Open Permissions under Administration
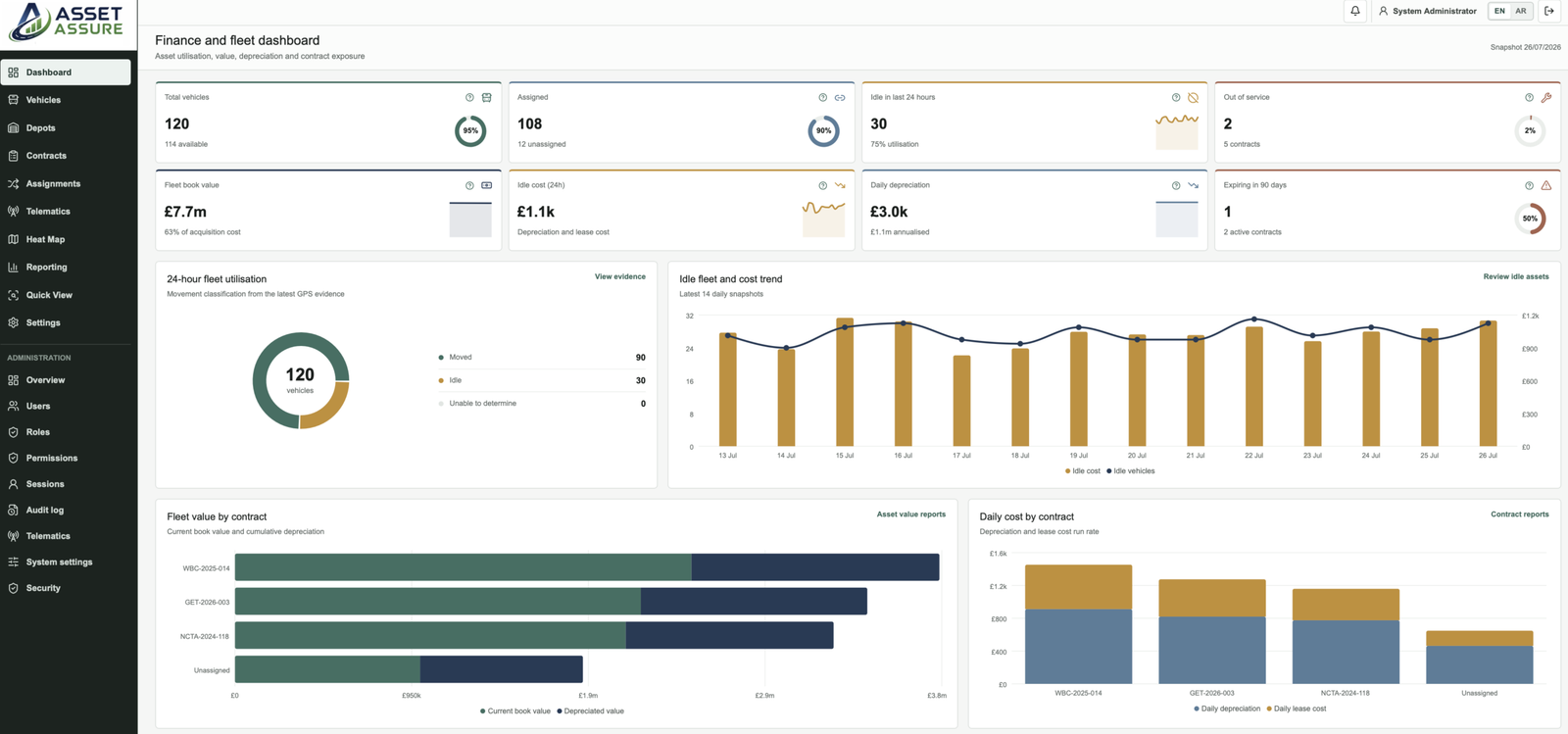1568x734 pixels. pos(66,458)
